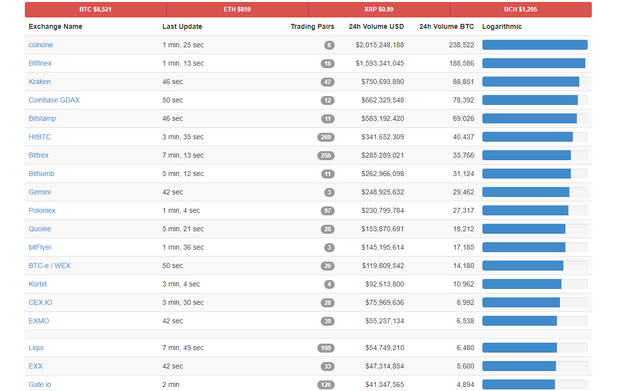Viewport: 640px width, 391px height.
Task: Open the Poloniex exchange link
Action: point(42,210)
